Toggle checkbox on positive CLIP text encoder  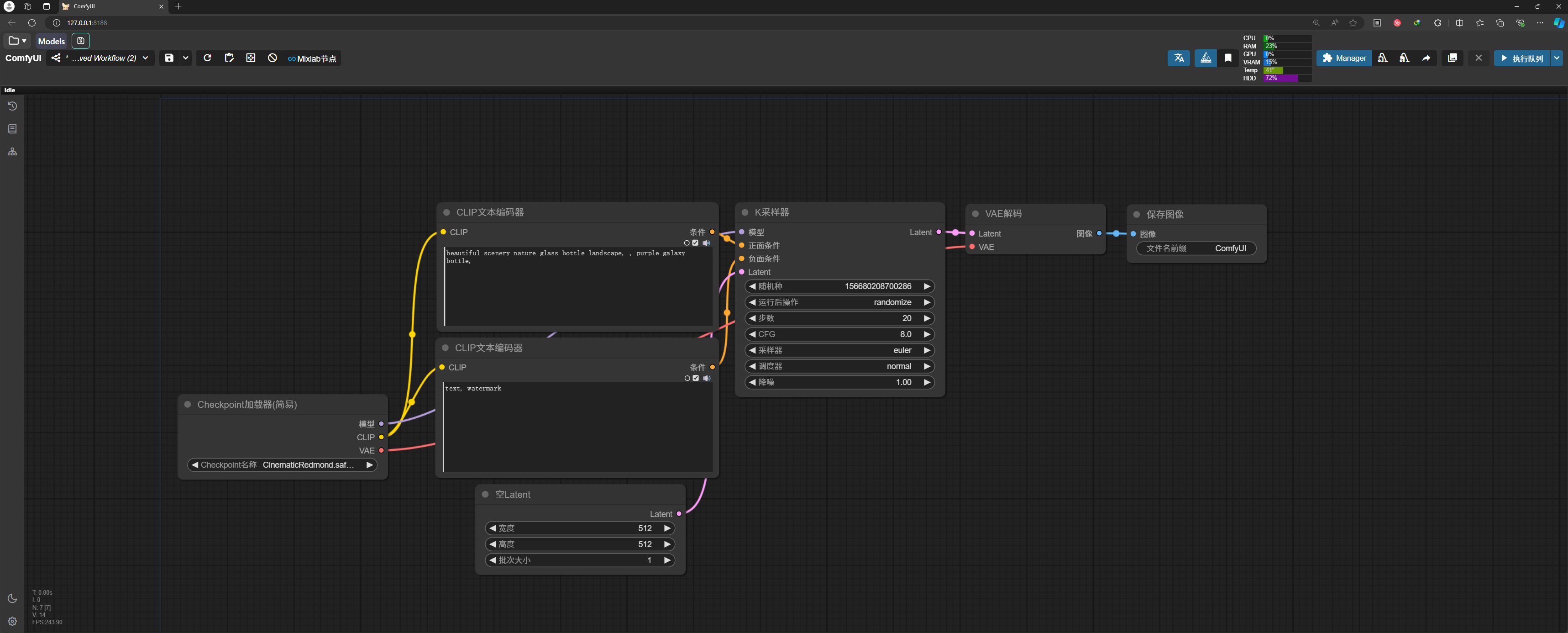tap(696, 243)
